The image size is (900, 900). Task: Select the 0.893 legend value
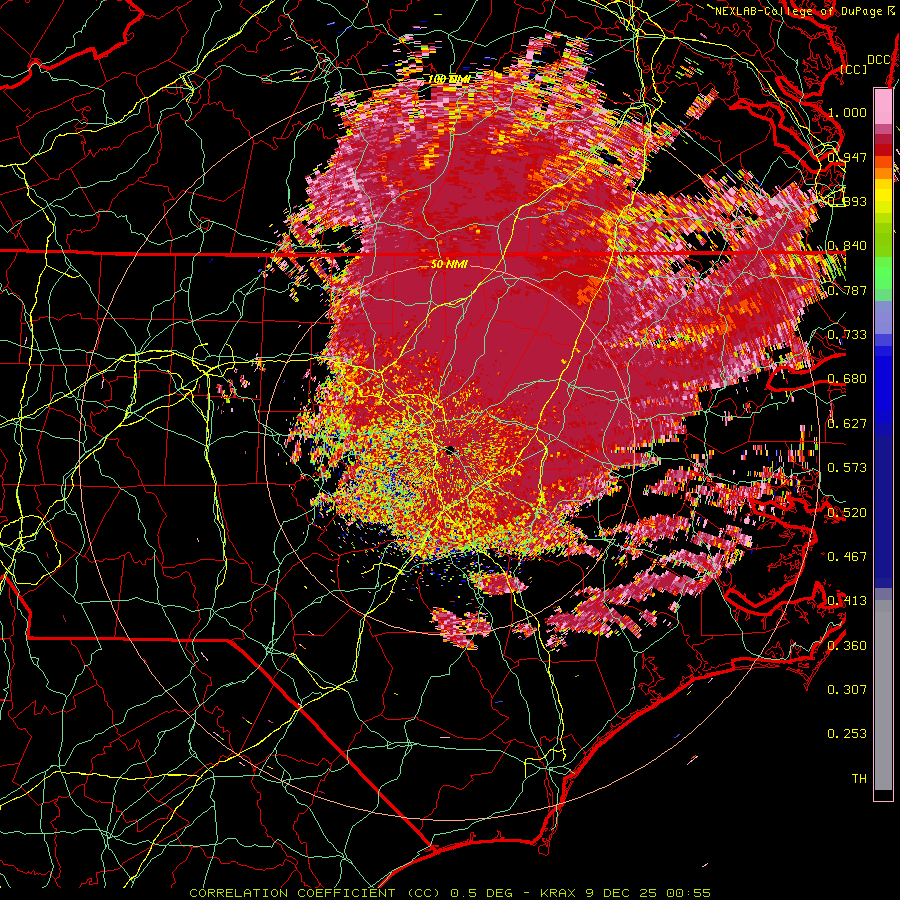coord(847,201)
